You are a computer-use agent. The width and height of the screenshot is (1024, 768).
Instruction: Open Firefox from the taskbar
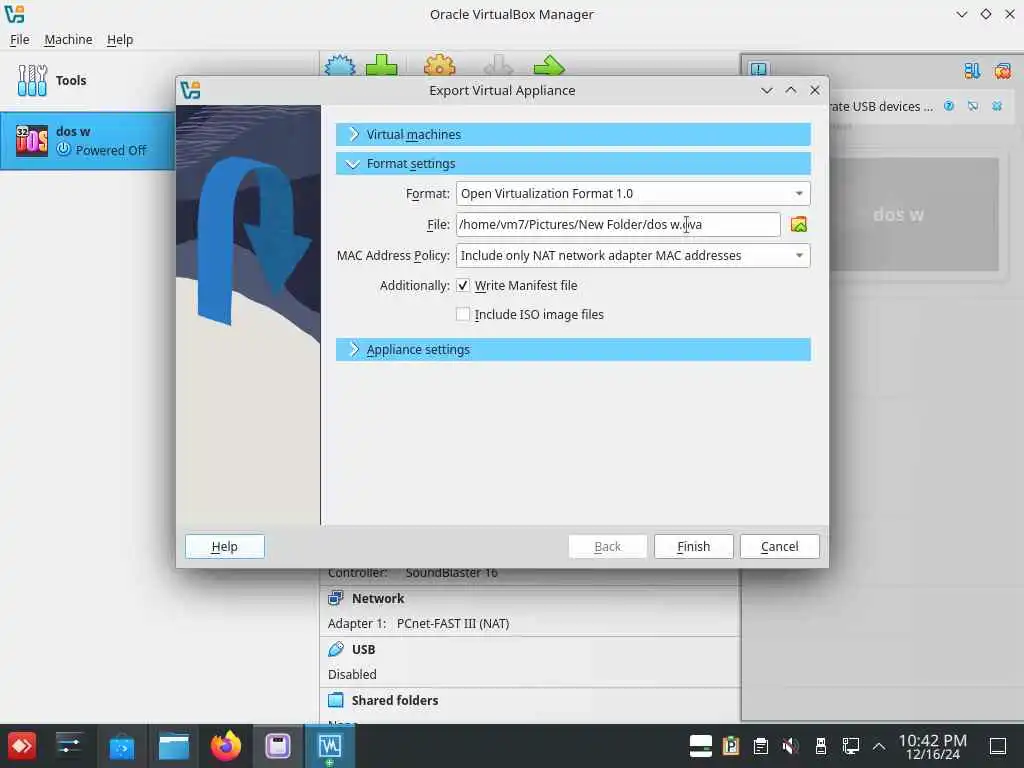225,746
